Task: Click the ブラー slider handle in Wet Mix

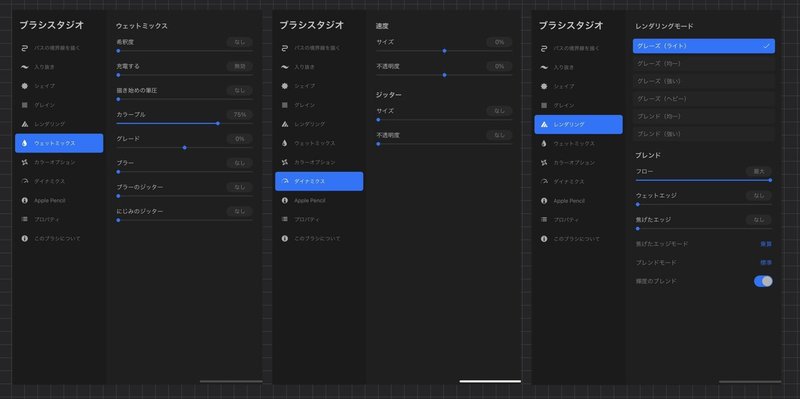Action: point(118,172)
